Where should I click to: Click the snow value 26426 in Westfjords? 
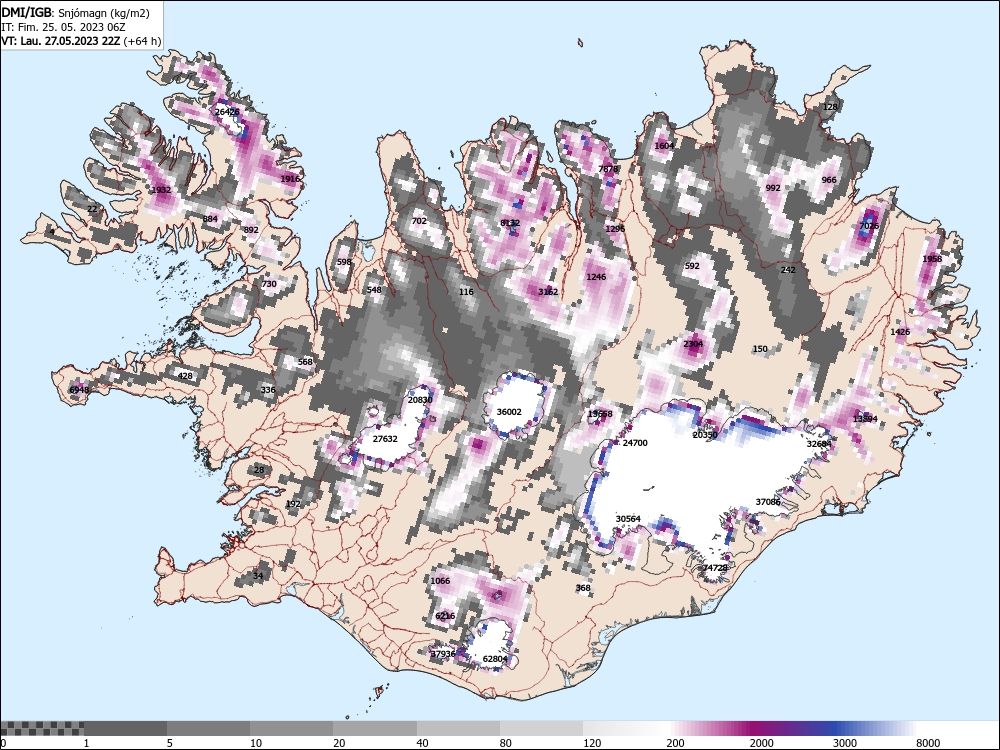tap(227, 112)
